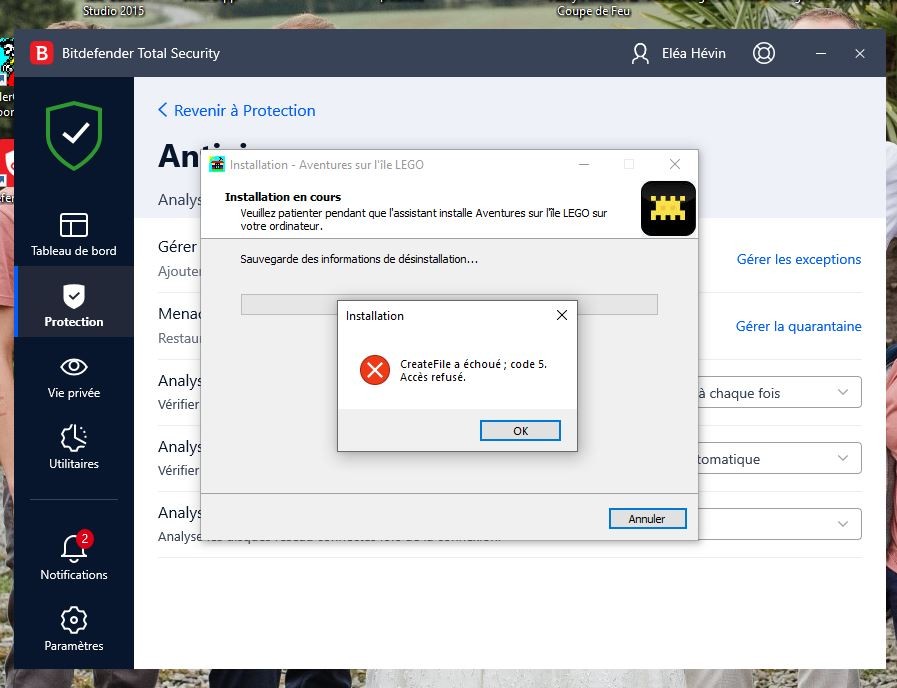Open Utilitaires section
Screen dimensions: 897x688
pos(74,447)
